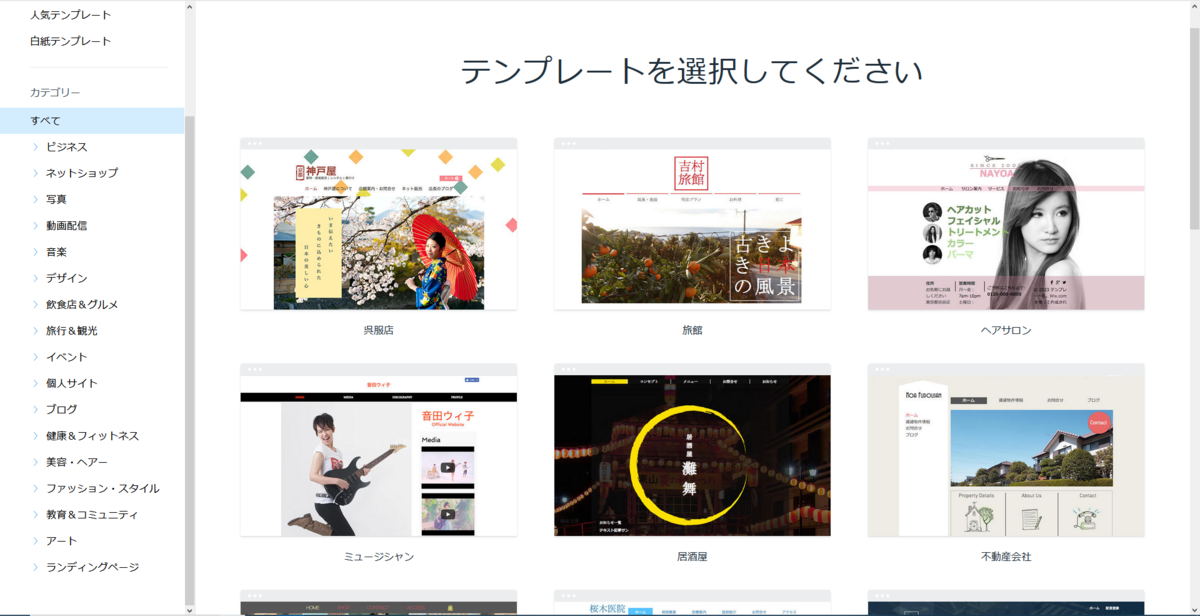The height and width of the screenshot is (616, 1200).
Task: Click the sidebar scrollbar up arrow
Action: pos(190,6)
